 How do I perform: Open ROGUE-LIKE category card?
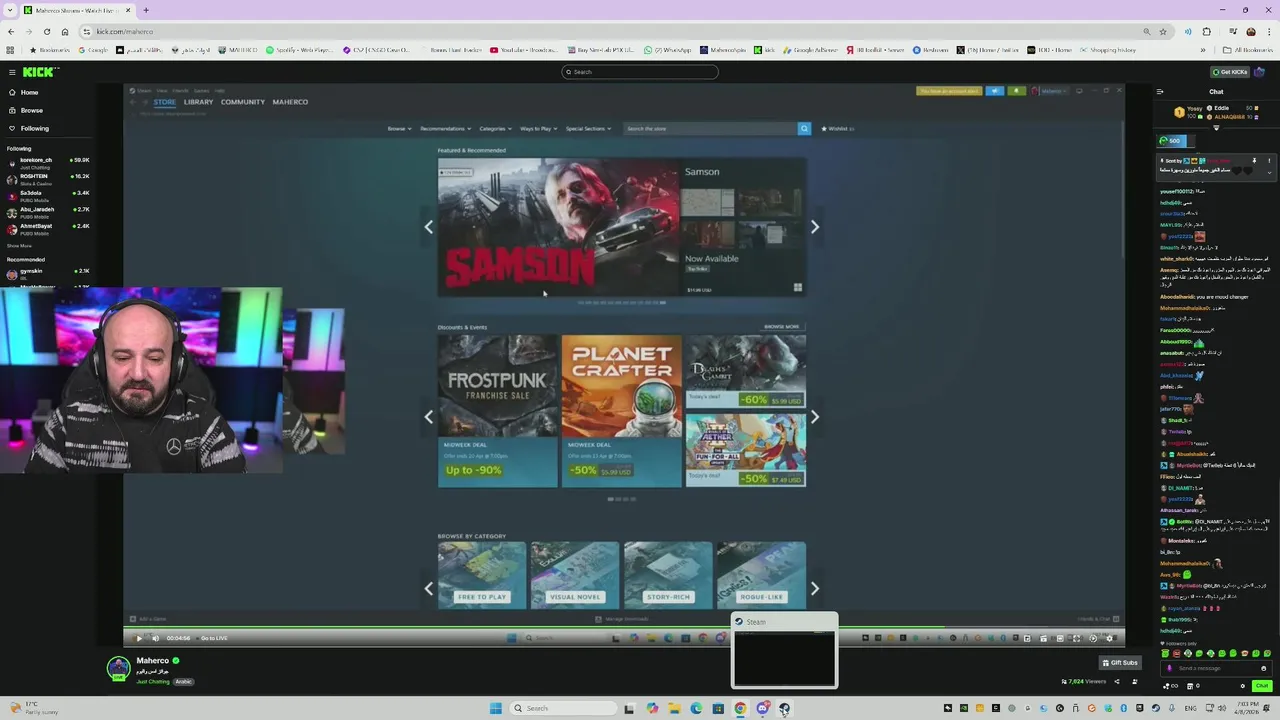[x=761, y=575]
